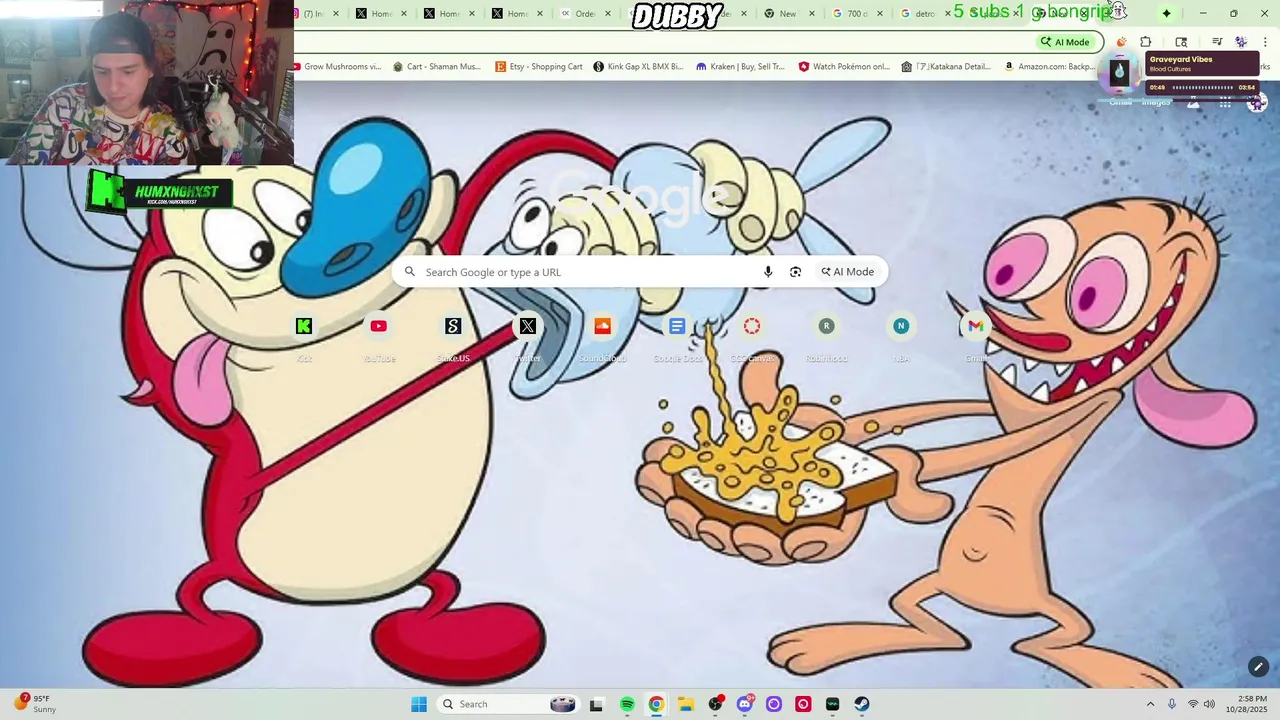Open the Chrome extensions puzzle icon
This screenshot has height=720, width=1280.
pos(1146,42)
